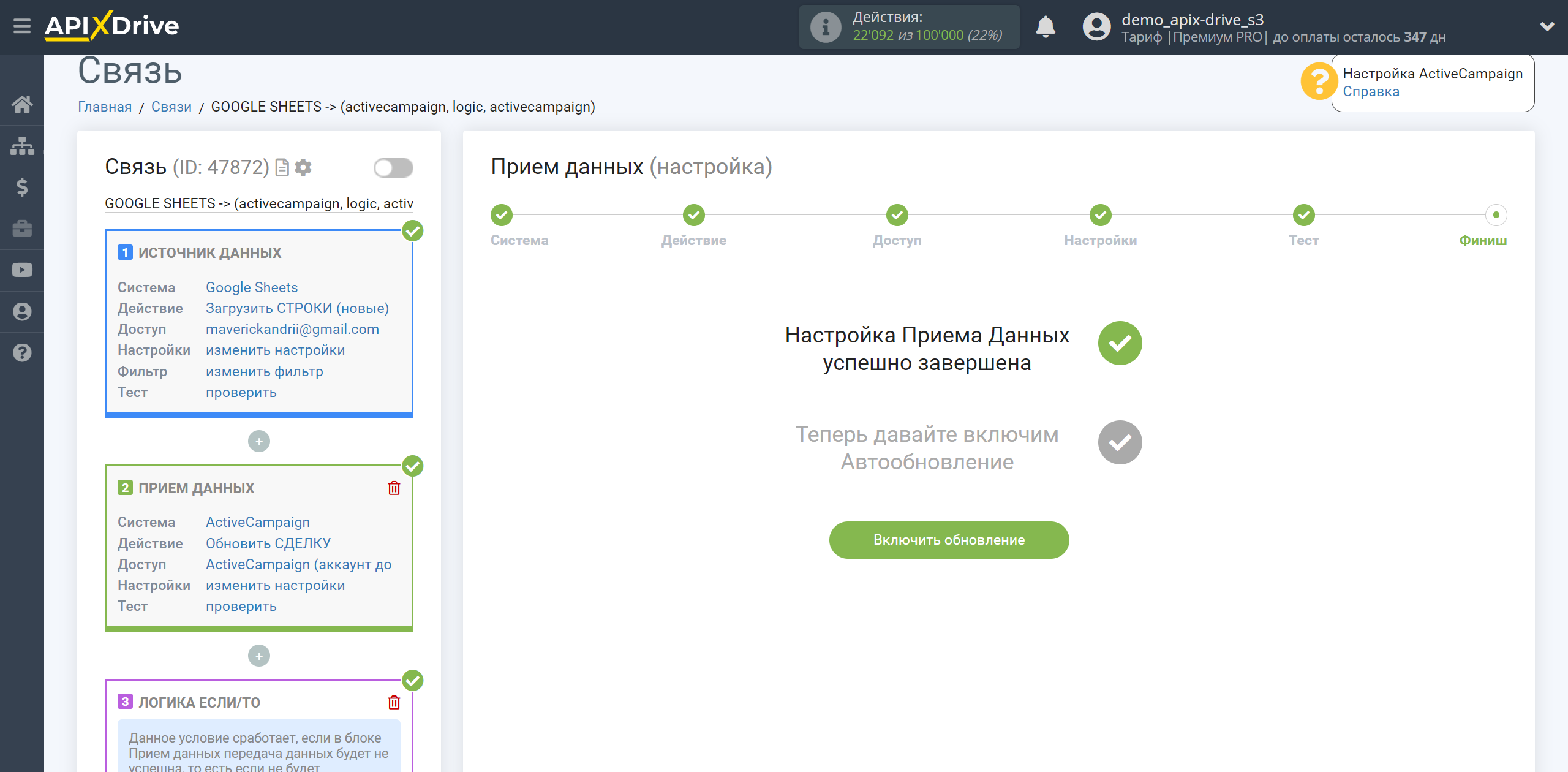Open the maverickandrii@gmail.com access link
The image size is (1568, 772).
click(x=292, y=329)
